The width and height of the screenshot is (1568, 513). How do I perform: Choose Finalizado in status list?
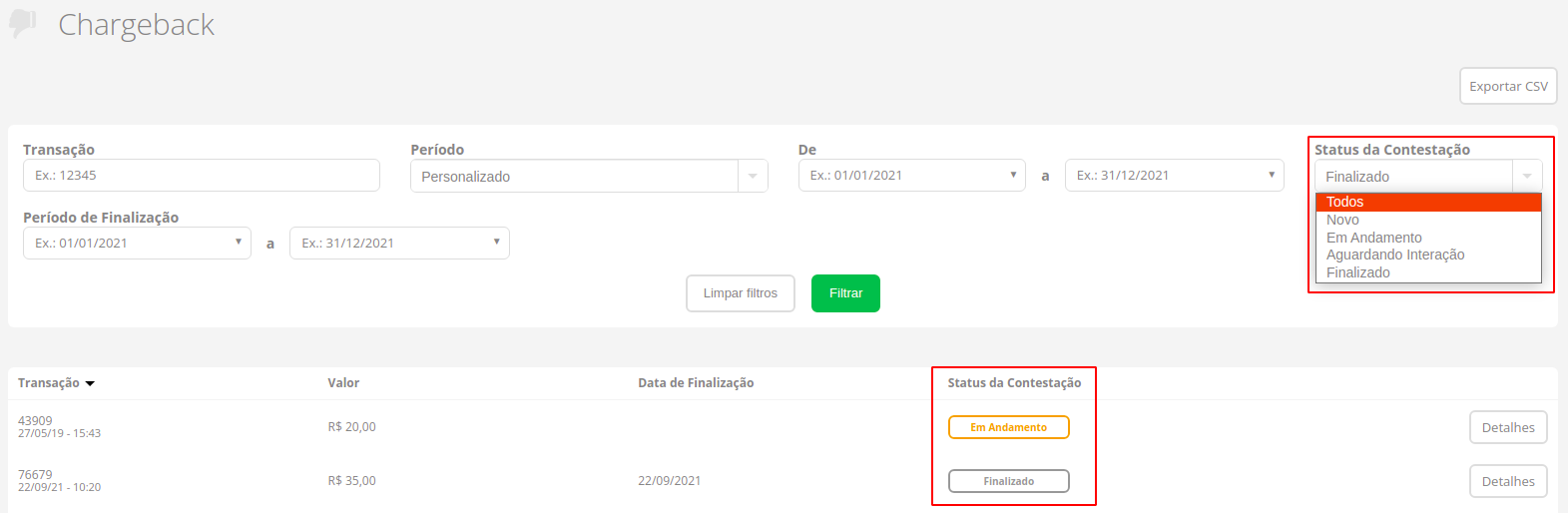(1428, 272)
